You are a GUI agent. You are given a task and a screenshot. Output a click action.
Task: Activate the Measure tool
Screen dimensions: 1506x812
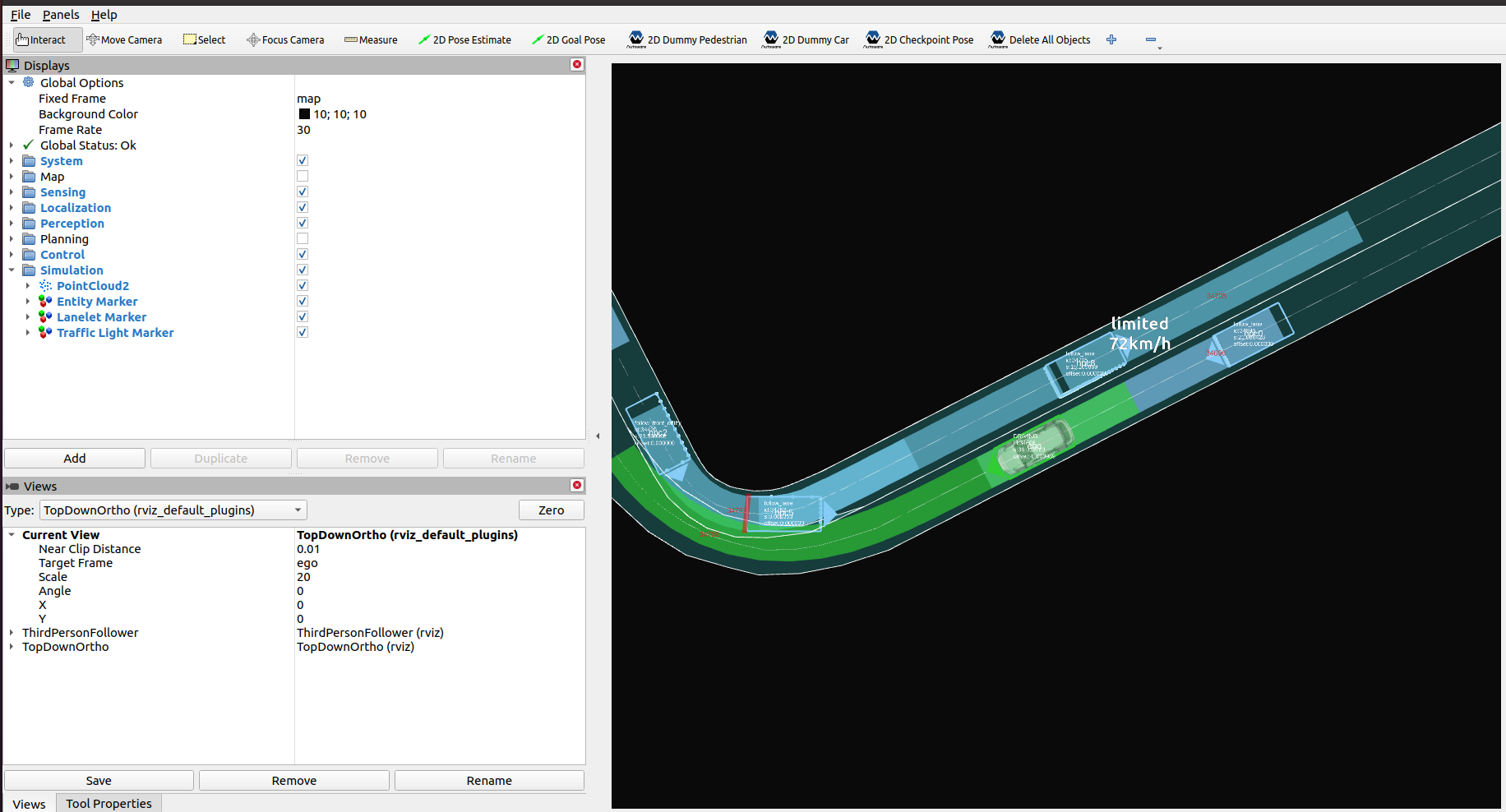371,39
